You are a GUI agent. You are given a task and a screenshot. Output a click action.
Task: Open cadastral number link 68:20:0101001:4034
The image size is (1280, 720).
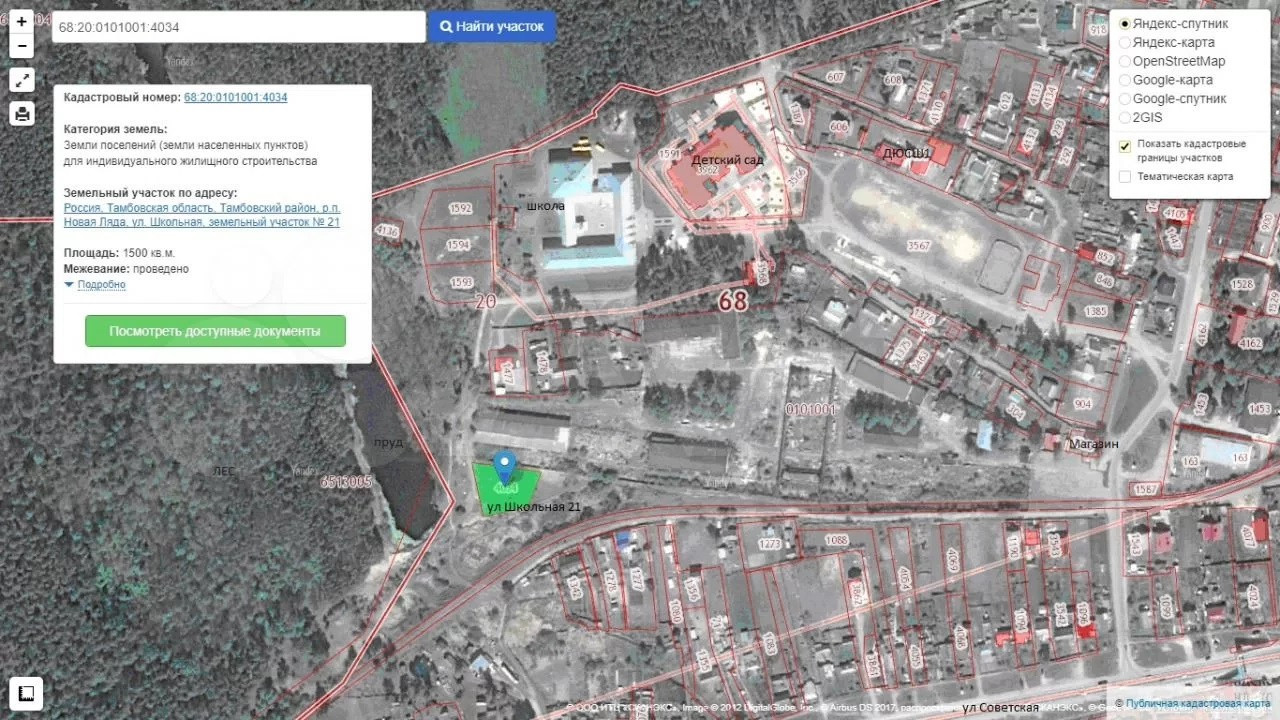point(235,97)
